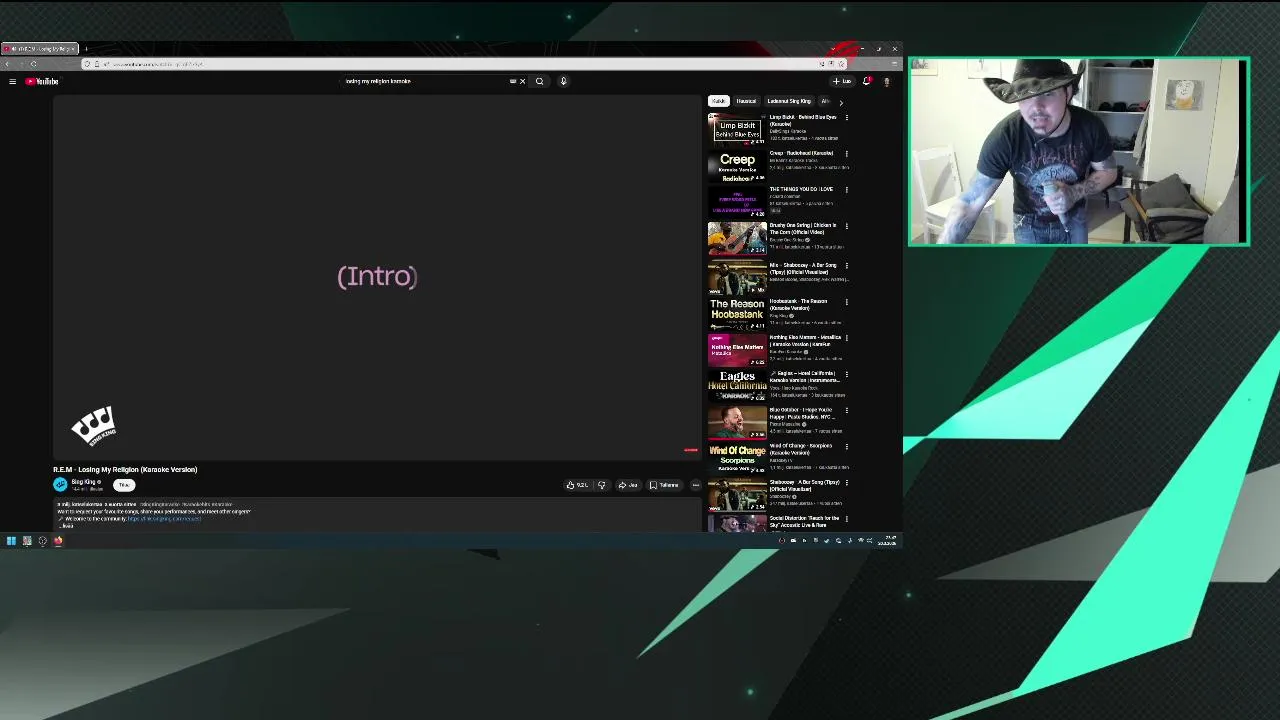The image size is (1280, 720).
Task: Open the second taskbar icon beside Start
Action: pos(27,541)
